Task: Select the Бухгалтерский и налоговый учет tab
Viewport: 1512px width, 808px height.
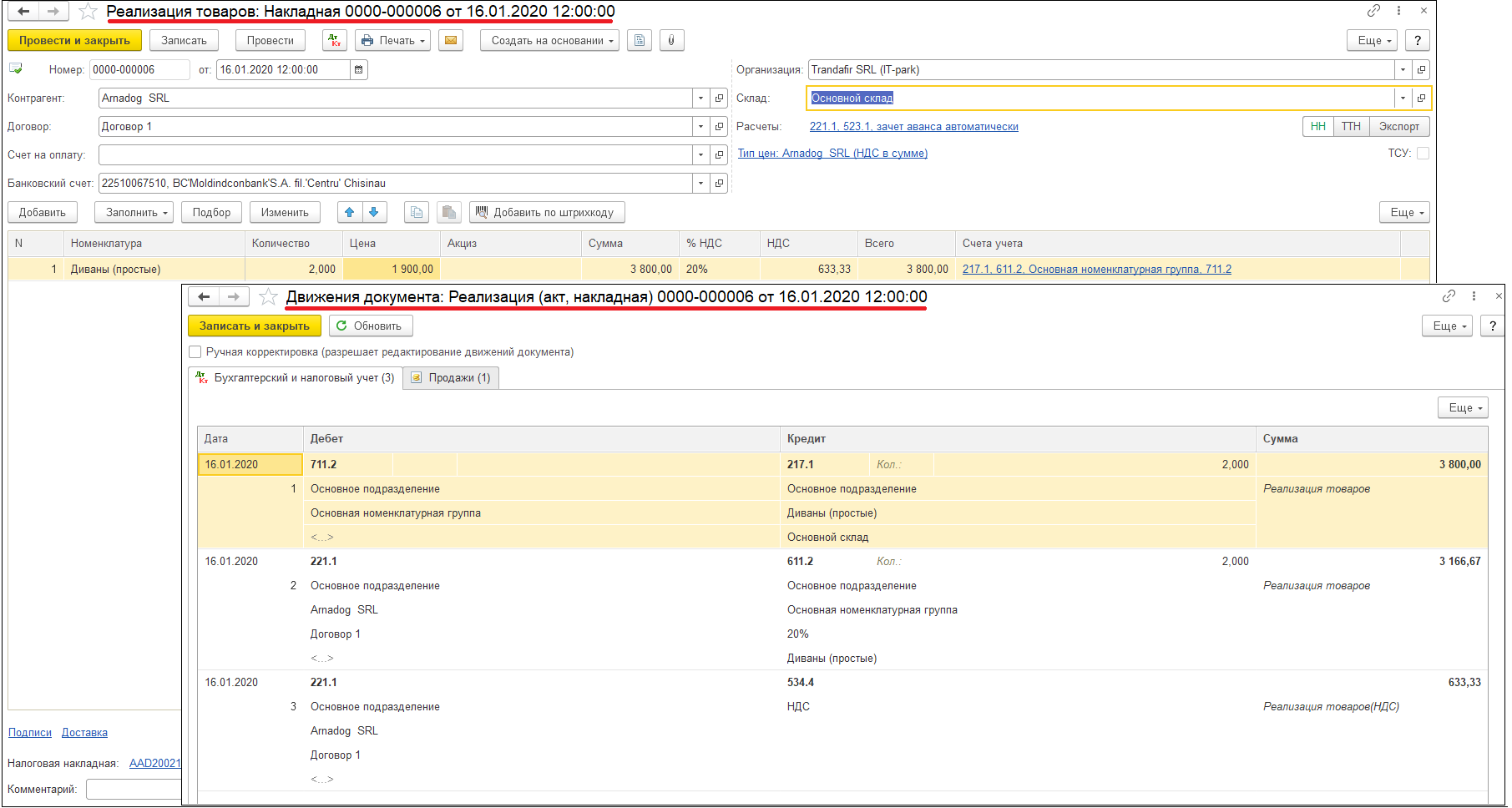Action: 296,378
